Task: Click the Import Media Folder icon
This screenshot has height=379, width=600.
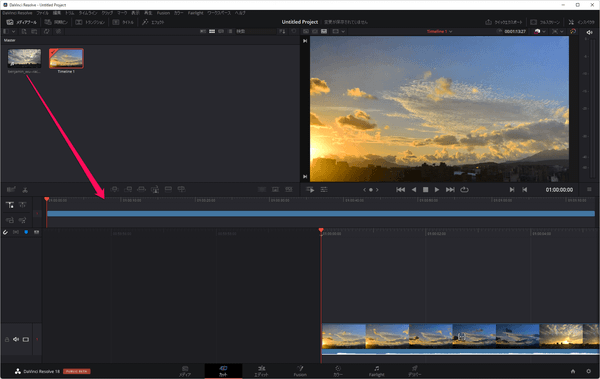Action: tap(34, 31)
